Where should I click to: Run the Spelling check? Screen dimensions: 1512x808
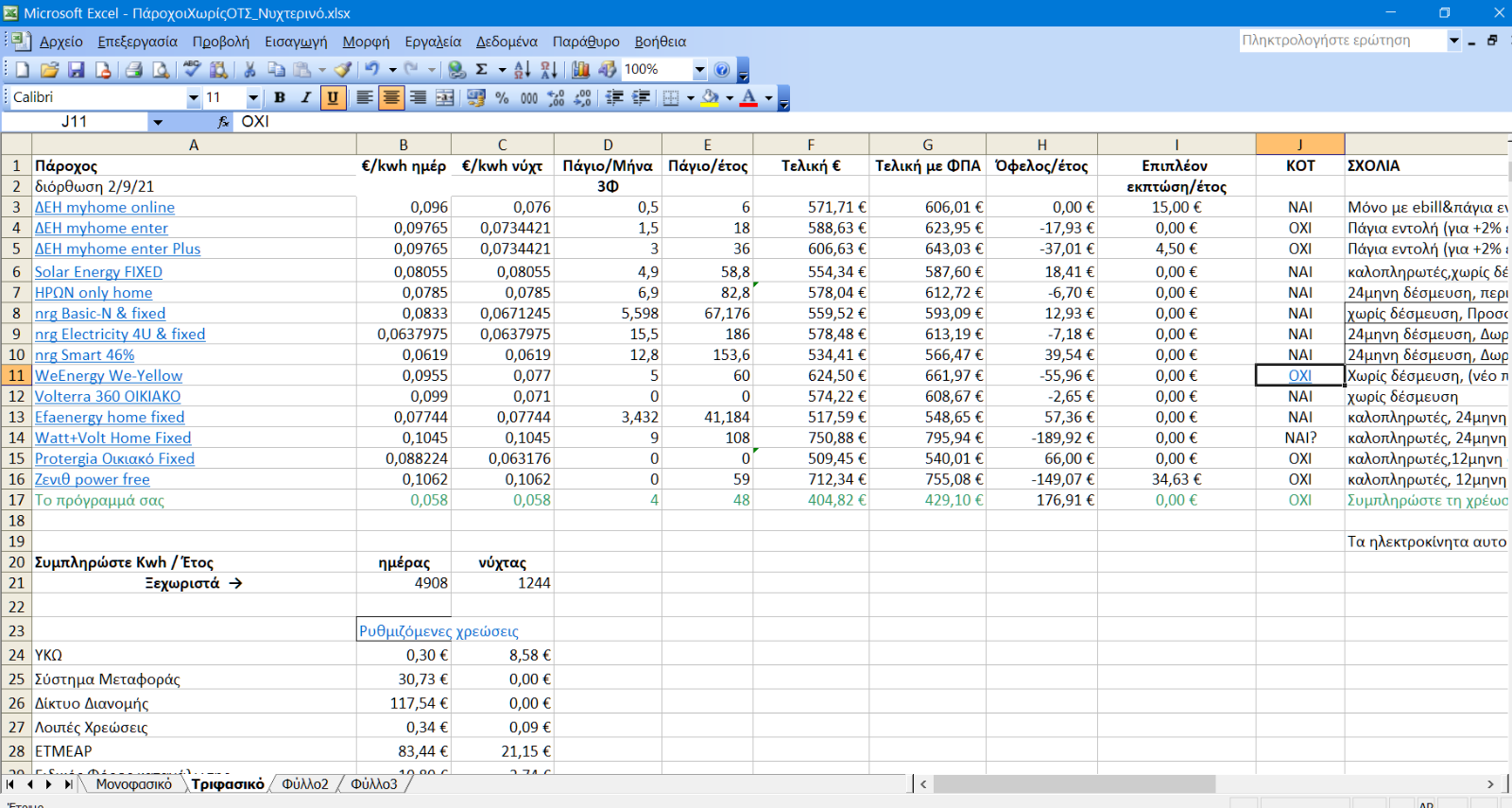(192, 70)
